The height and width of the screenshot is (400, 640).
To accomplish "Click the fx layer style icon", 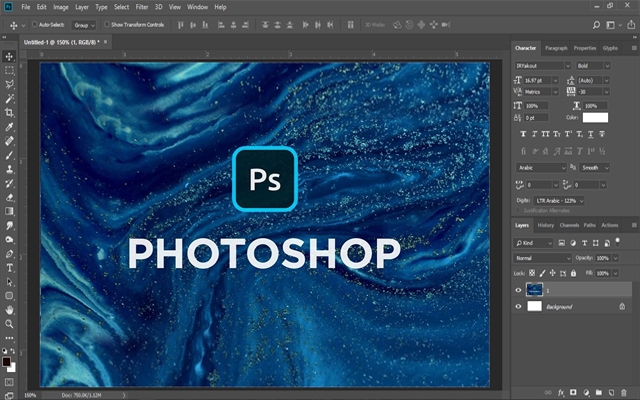I will (561, 392).
